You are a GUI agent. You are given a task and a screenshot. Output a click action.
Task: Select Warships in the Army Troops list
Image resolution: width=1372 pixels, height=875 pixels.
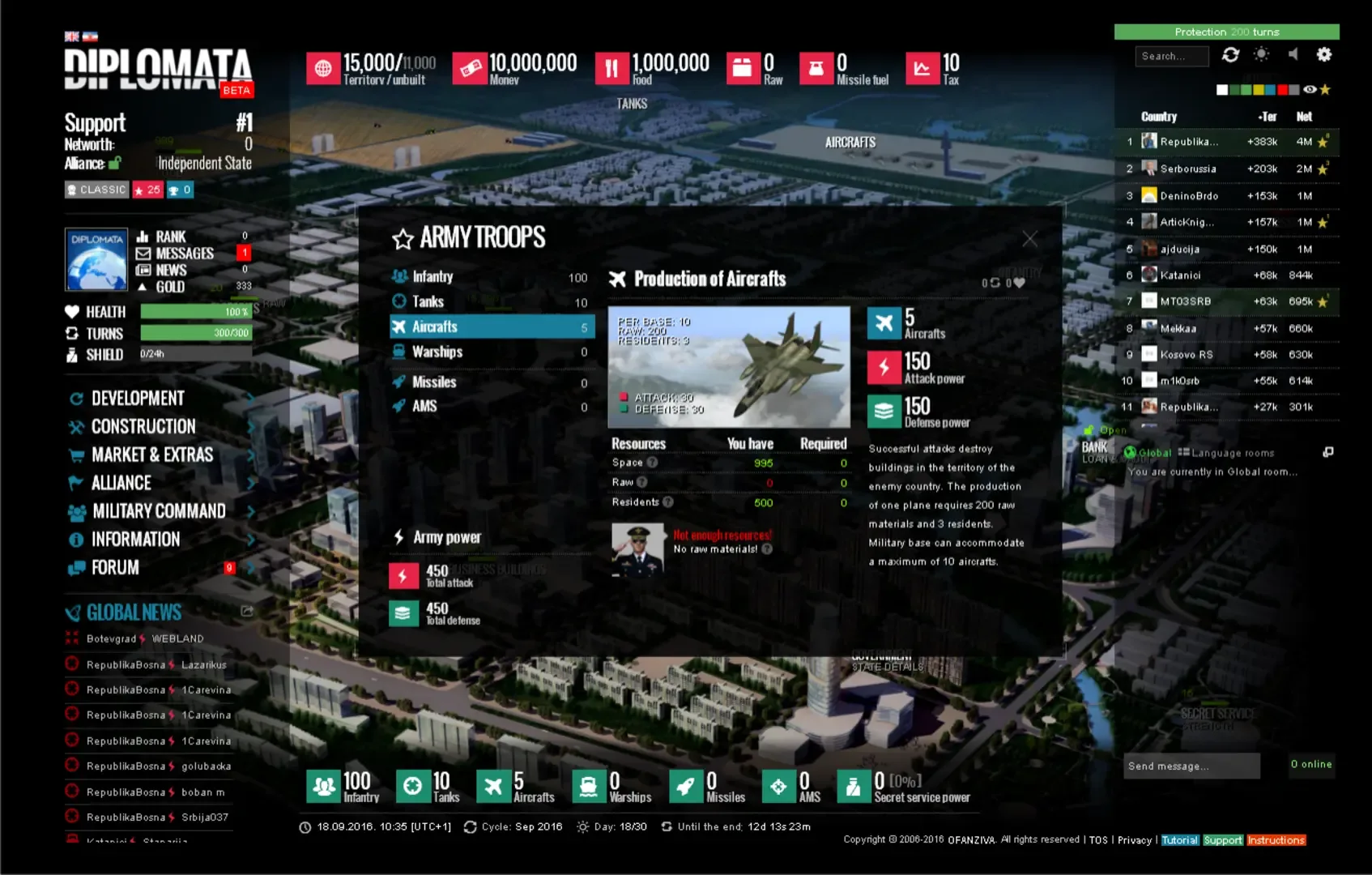437,352
